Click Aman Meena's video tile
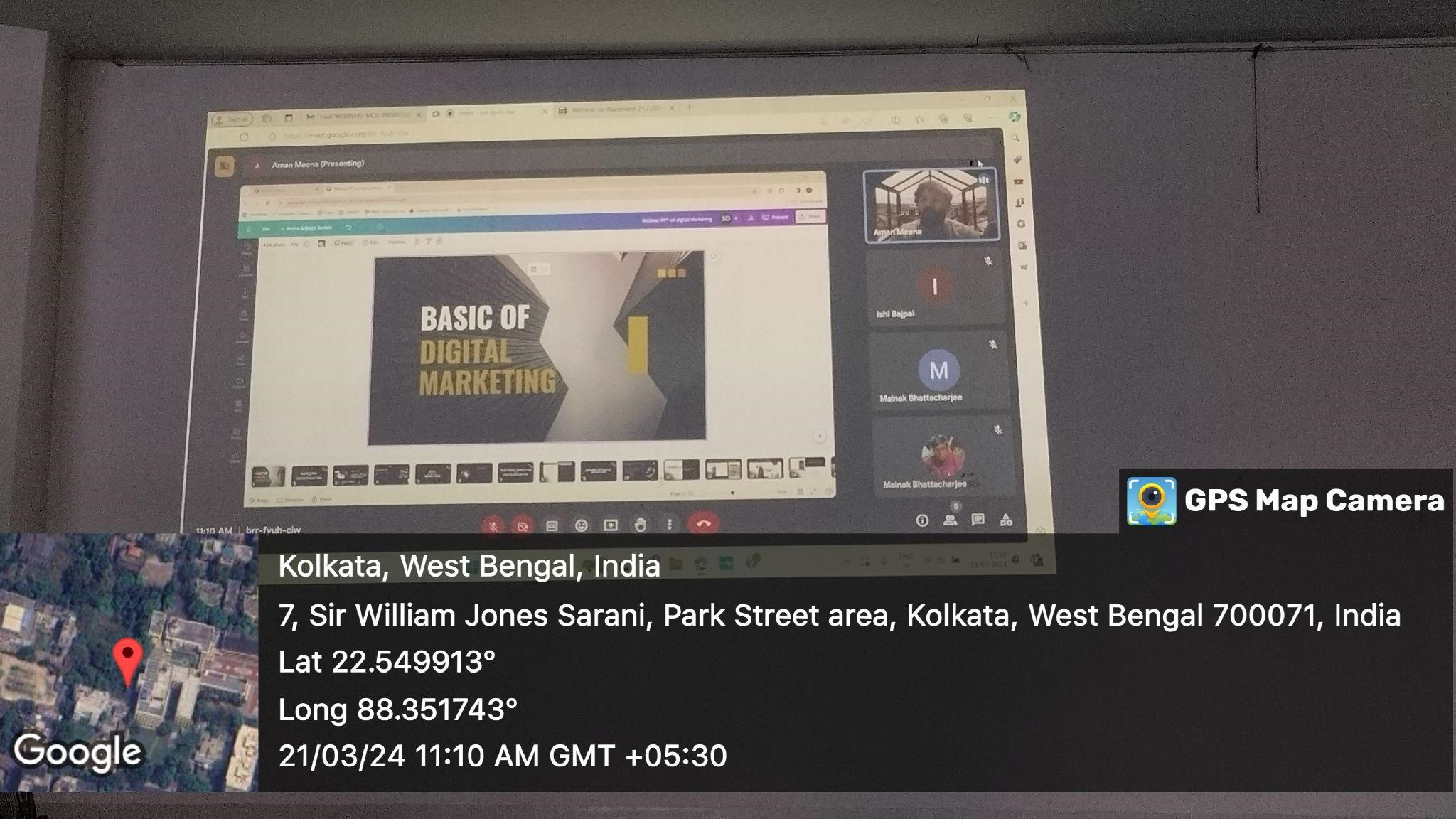The width and height of the screenshot is (1456, 819). 931,206
